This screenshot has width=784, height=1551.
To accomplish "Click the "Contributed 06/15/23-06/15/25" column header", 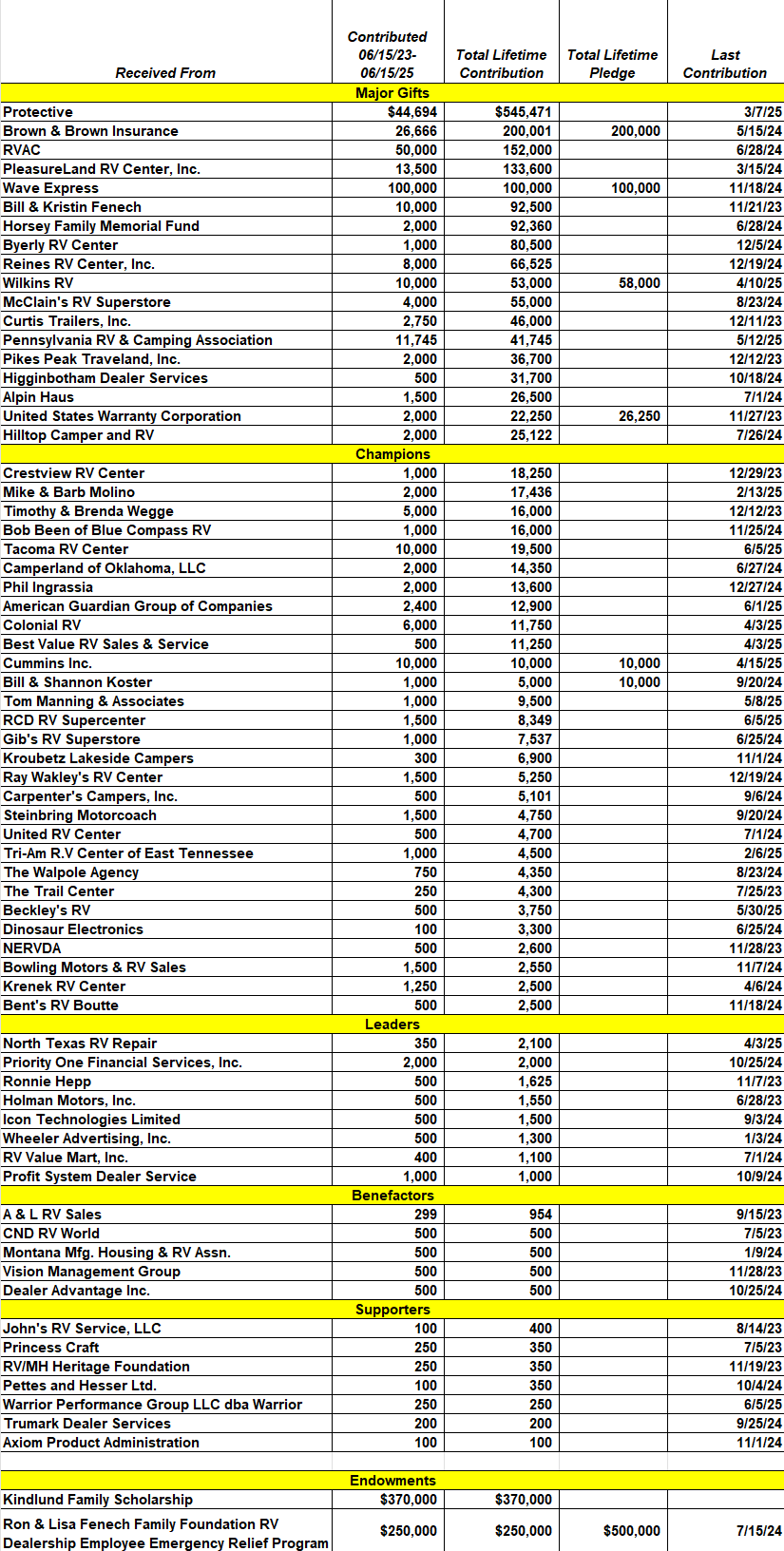I will tap(388, 54).
